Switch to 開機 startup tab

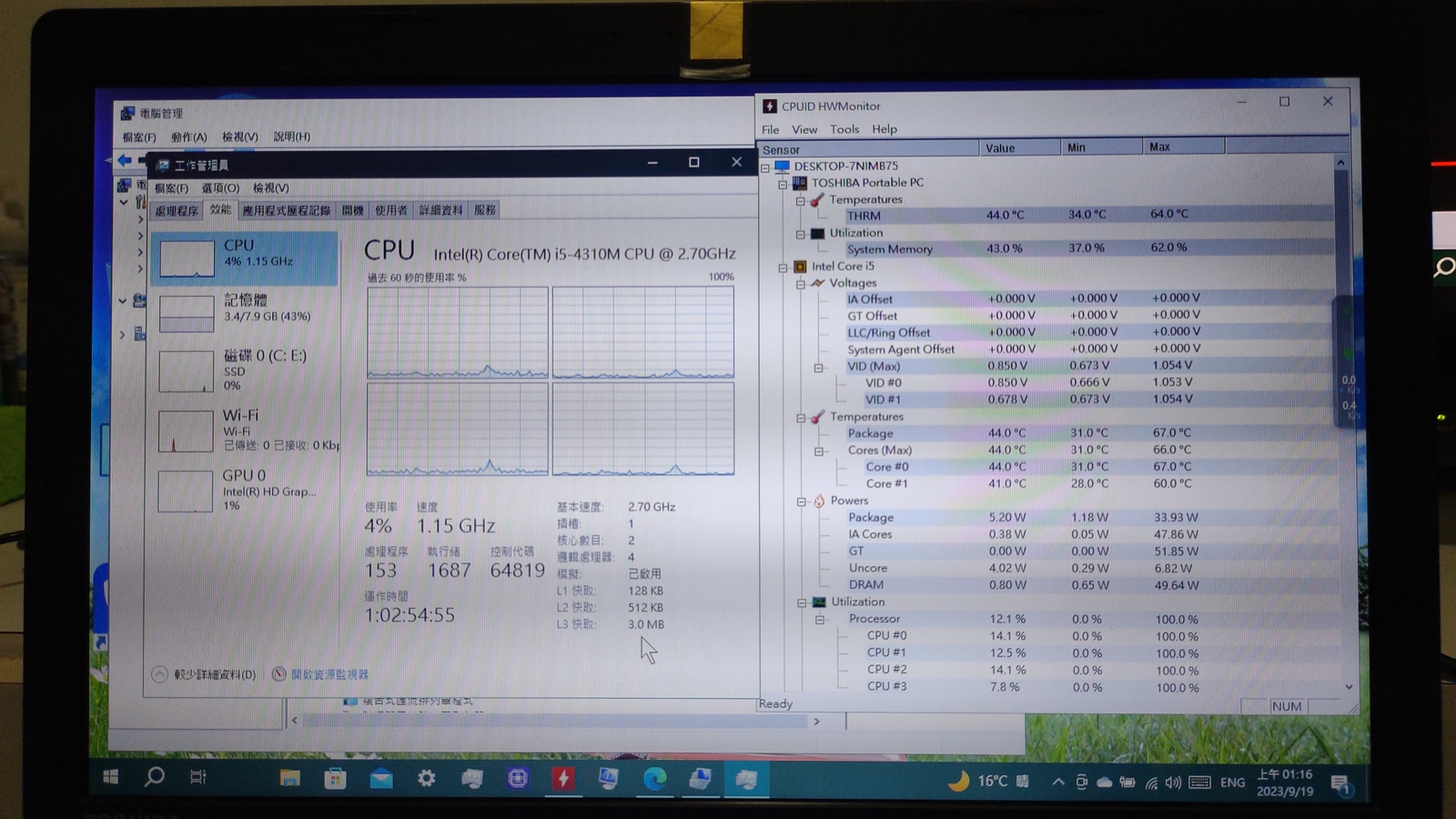(x=352, y=210)
